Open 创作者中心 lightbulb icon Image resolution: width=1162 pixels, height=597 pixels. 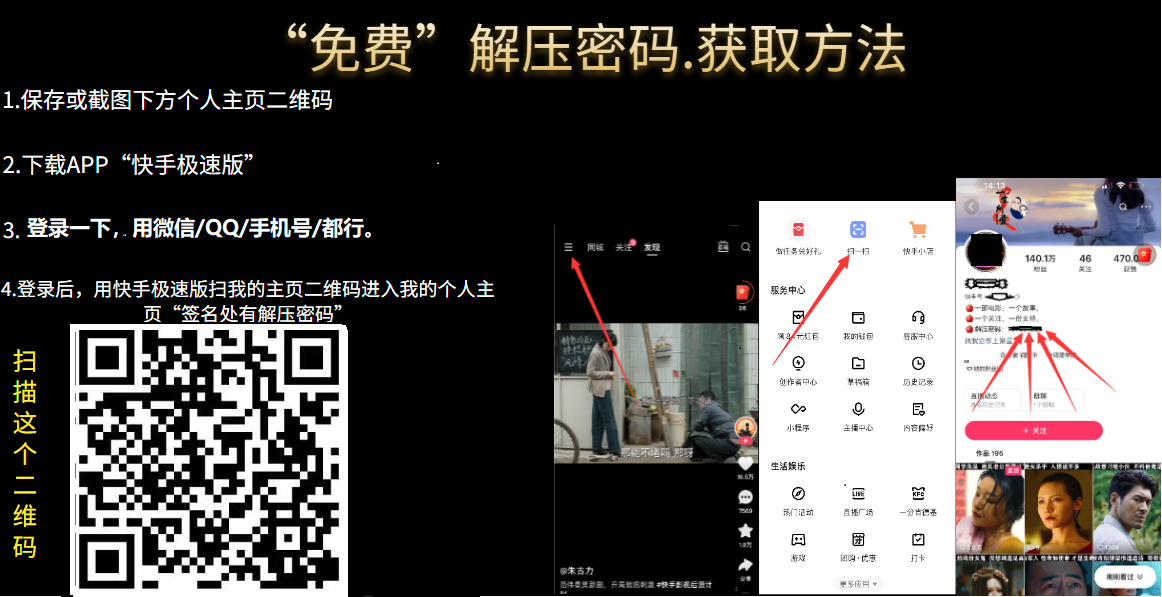798,363
